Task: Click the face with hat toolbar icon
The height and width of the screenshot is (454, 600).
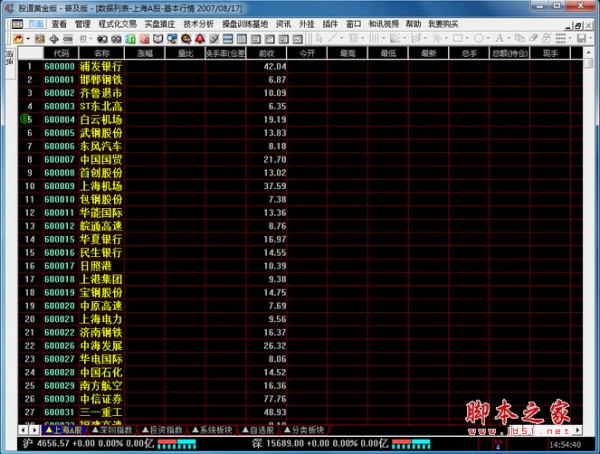Action: coord(186,39)
